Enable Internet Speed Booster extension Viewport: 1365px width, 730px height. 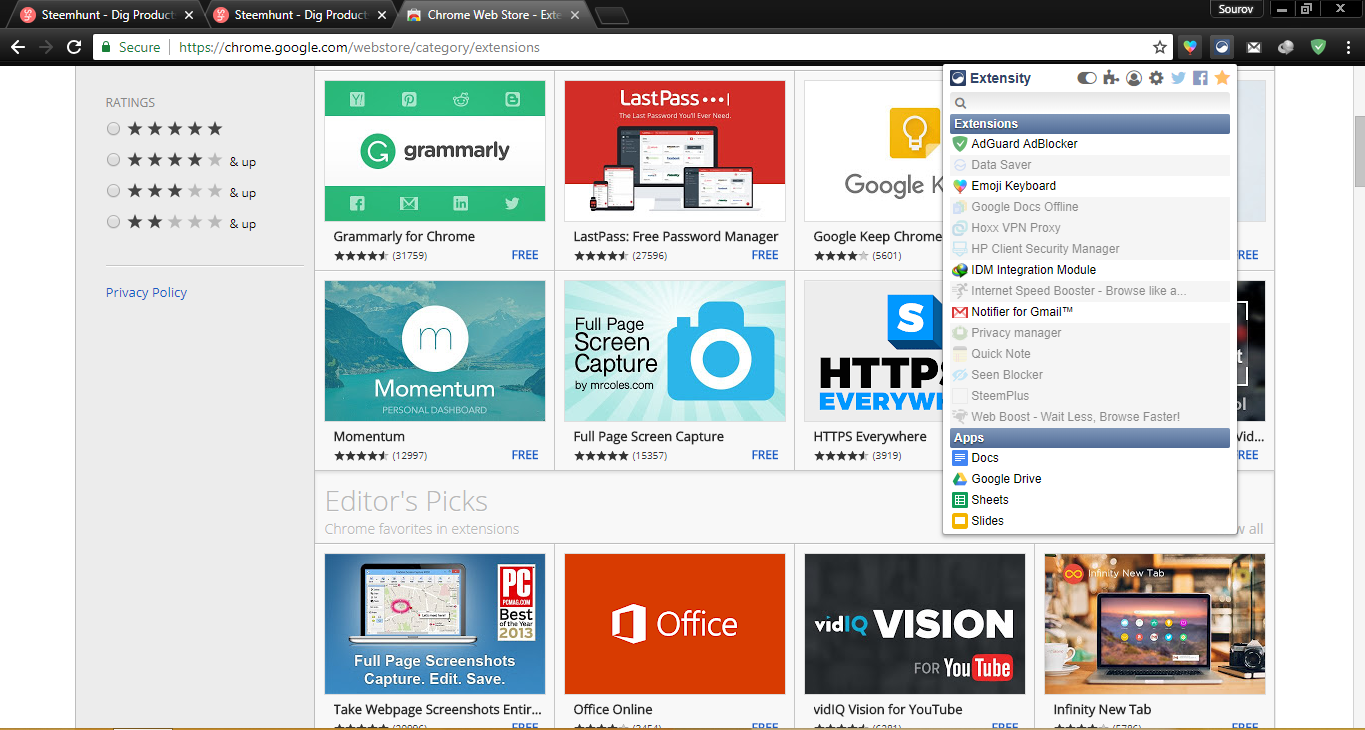(1090, 291)
